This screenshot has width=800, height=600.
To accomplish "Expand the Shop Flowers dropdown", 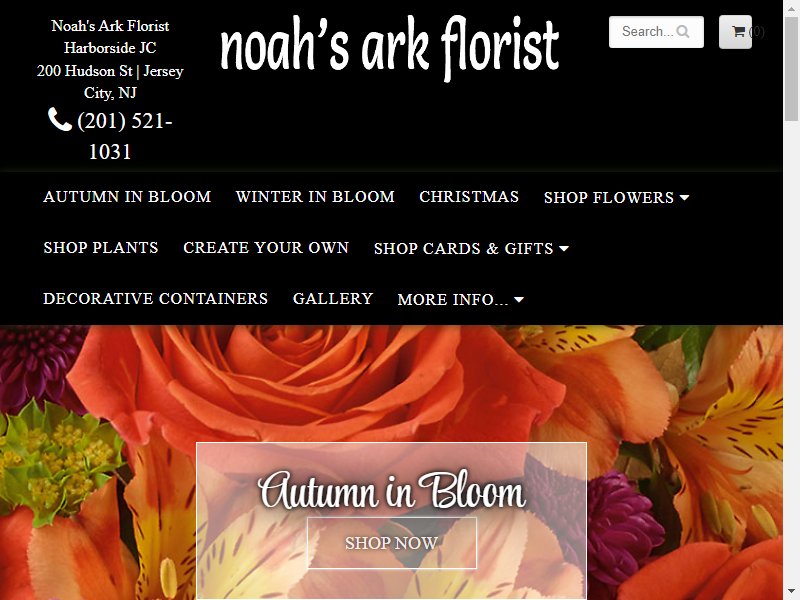I will (616, 197).
